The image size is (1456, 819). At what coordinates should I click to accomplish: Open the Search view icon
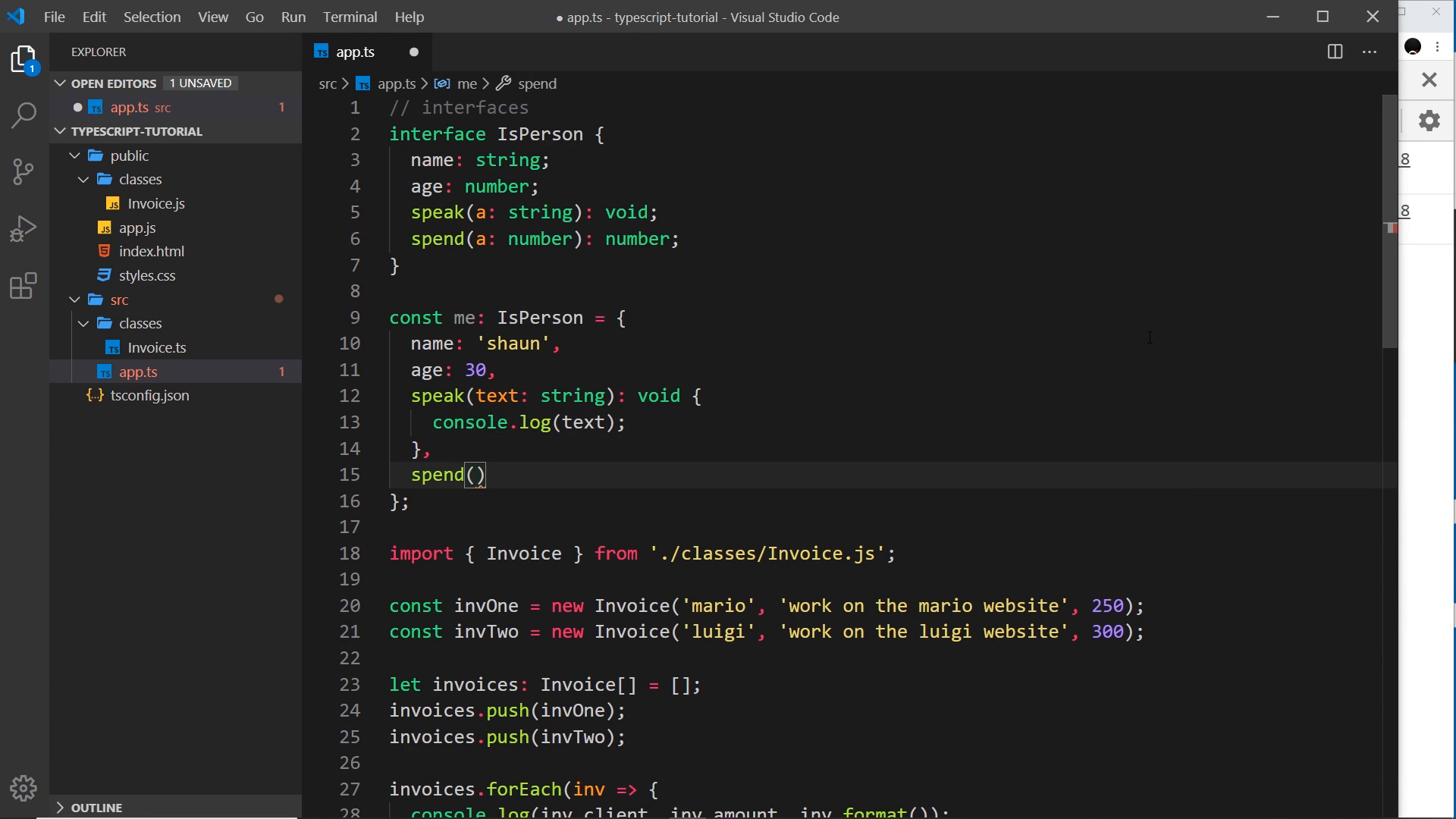point(24,116)
